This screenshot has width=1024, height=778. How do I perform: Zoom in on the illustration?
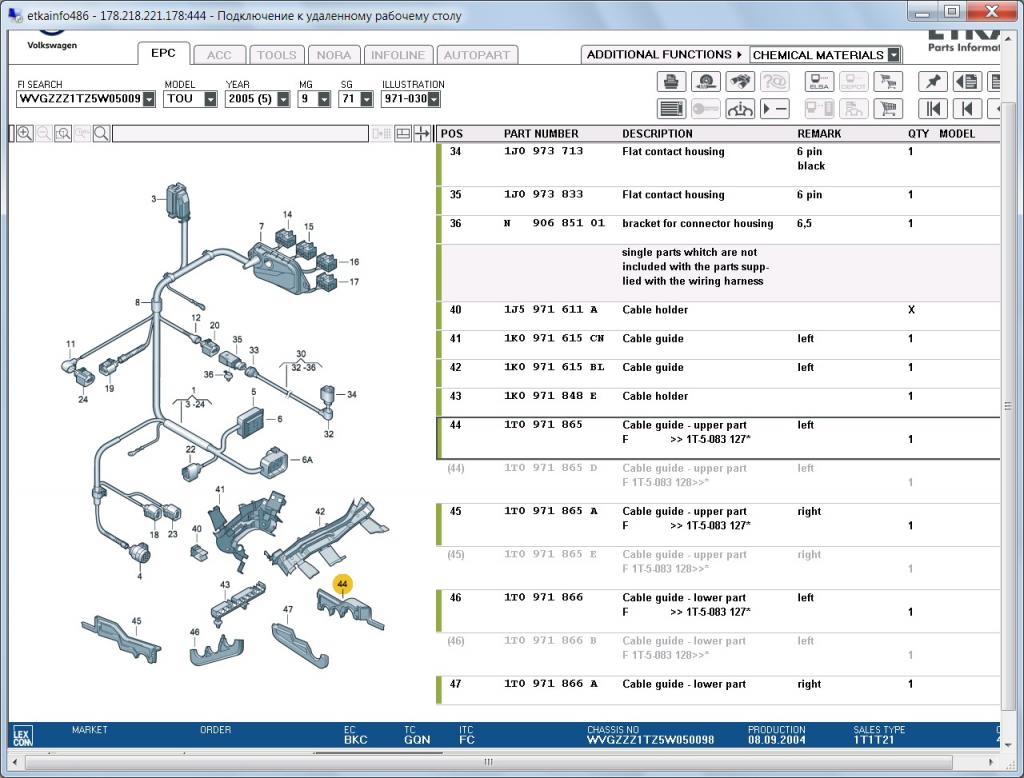click(25, 134)
